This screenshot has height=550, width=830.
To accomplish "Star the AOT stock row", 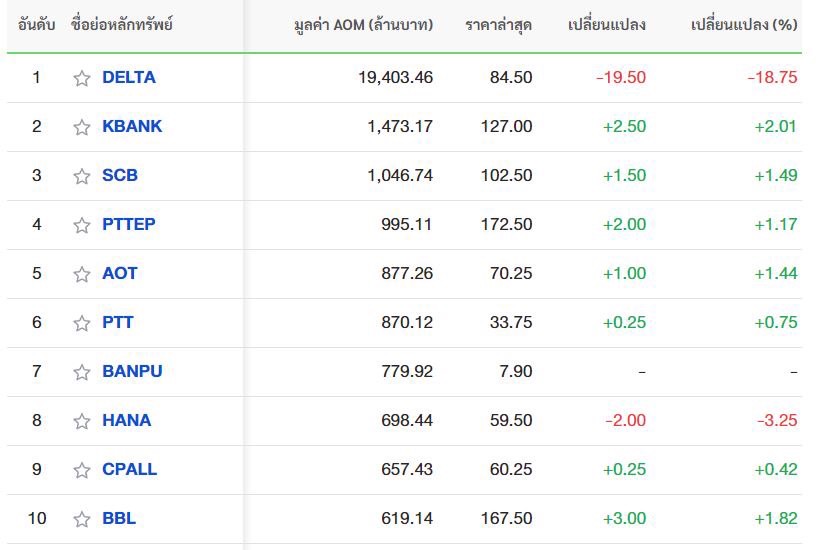I will point(82,274).
